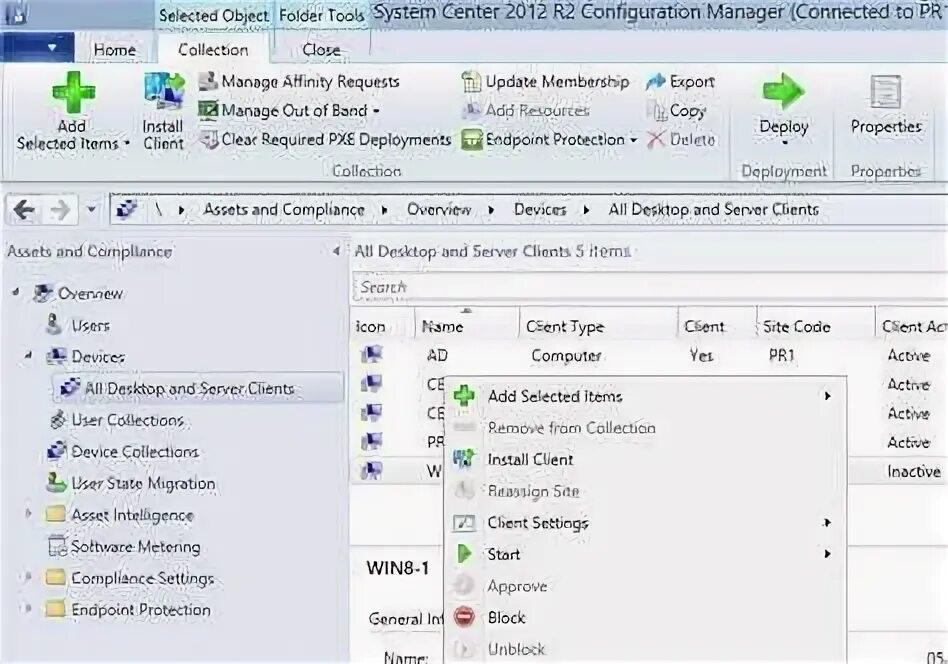This screenshot has width=948, height=664.
Task: Click the Delete ribbon button
Action: (681, 140)
